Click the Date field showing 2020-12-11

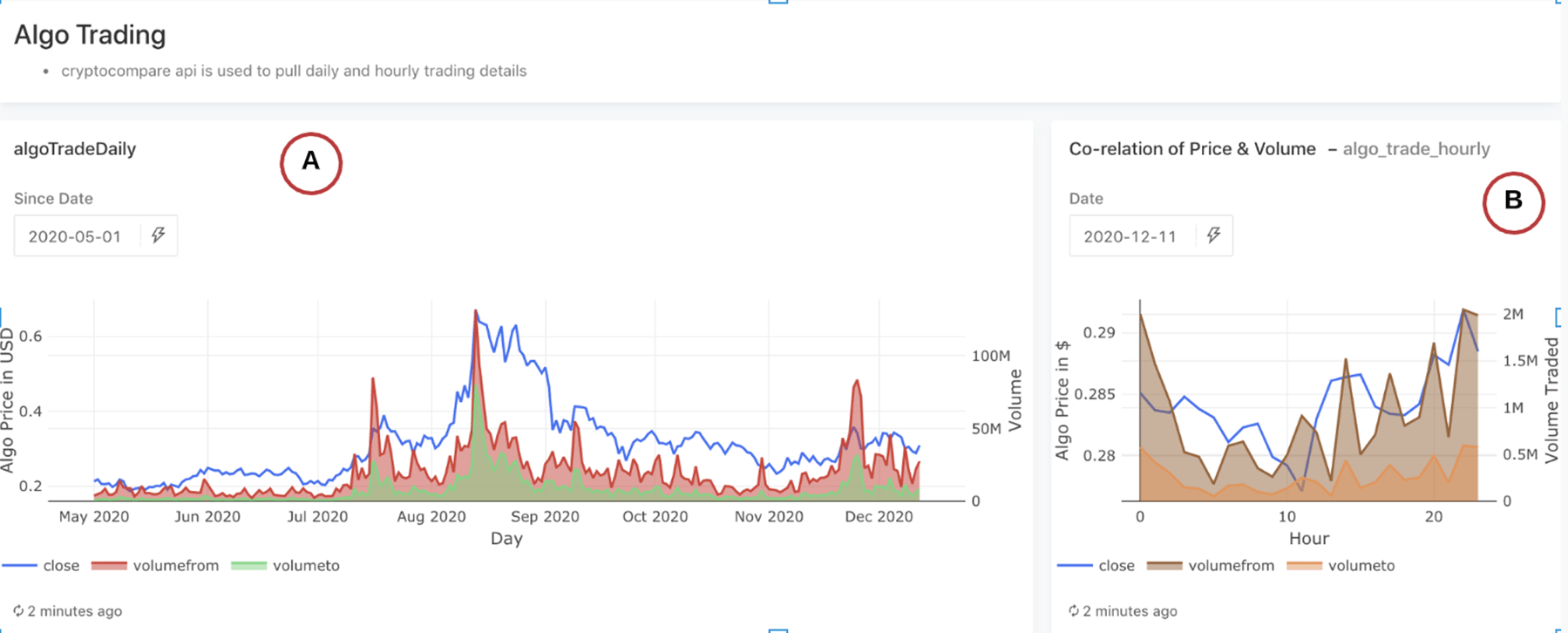click(1130, 236)
